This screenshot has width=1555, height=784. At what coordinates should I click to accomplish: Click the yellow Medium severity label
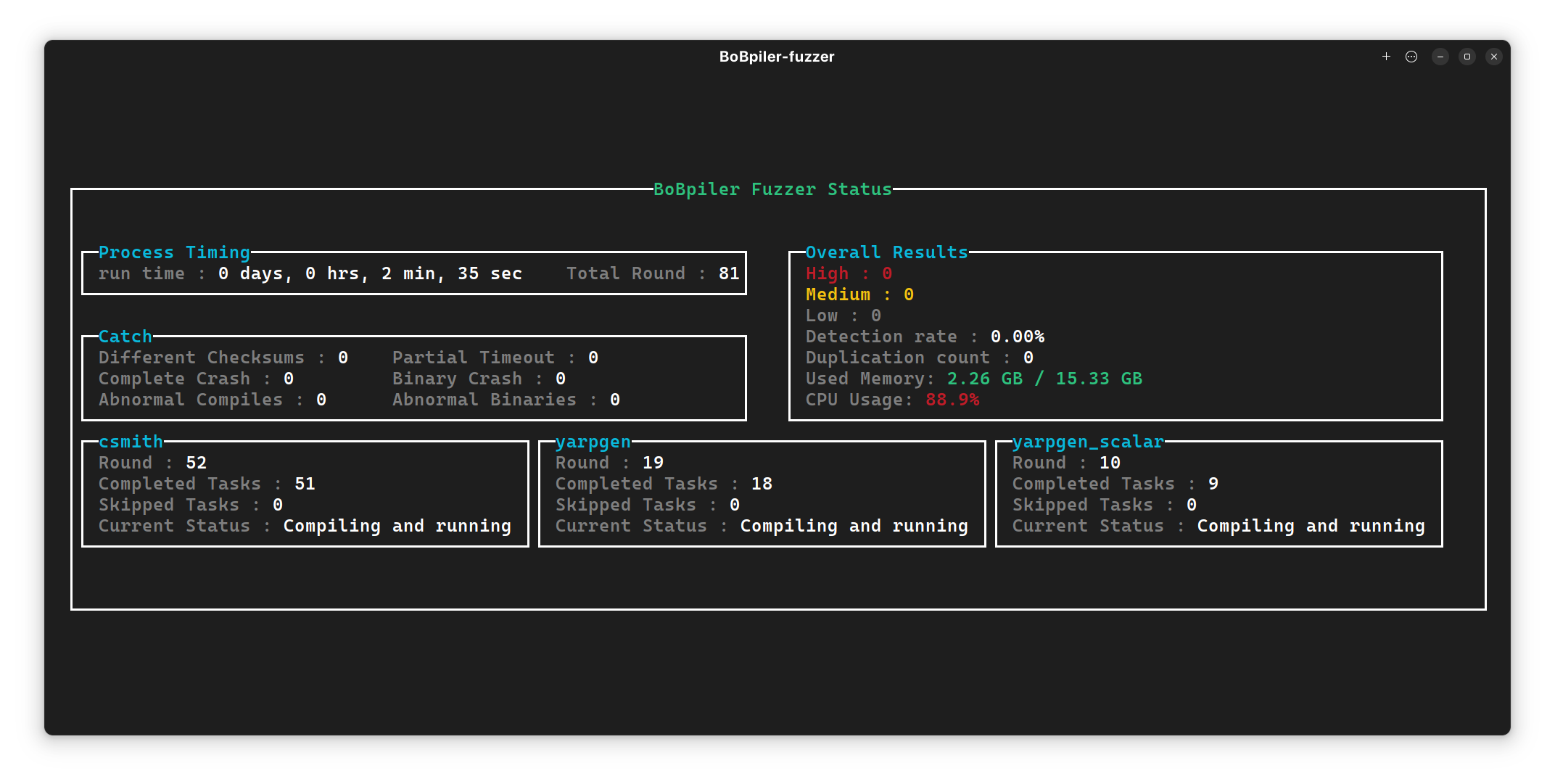838,294
